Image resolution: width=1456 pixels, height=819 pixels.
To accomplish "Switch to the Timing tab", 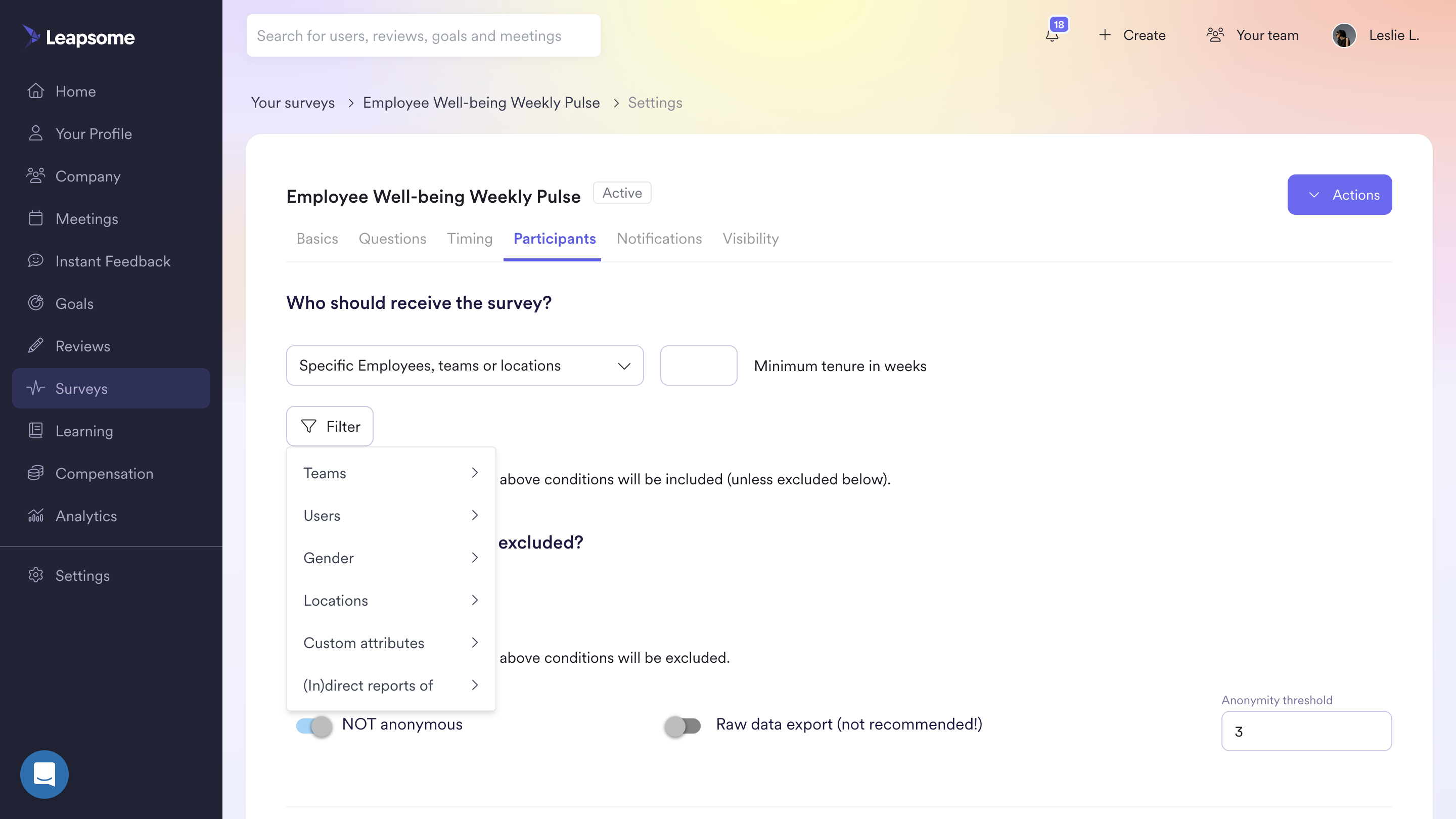I will point(470,239).
